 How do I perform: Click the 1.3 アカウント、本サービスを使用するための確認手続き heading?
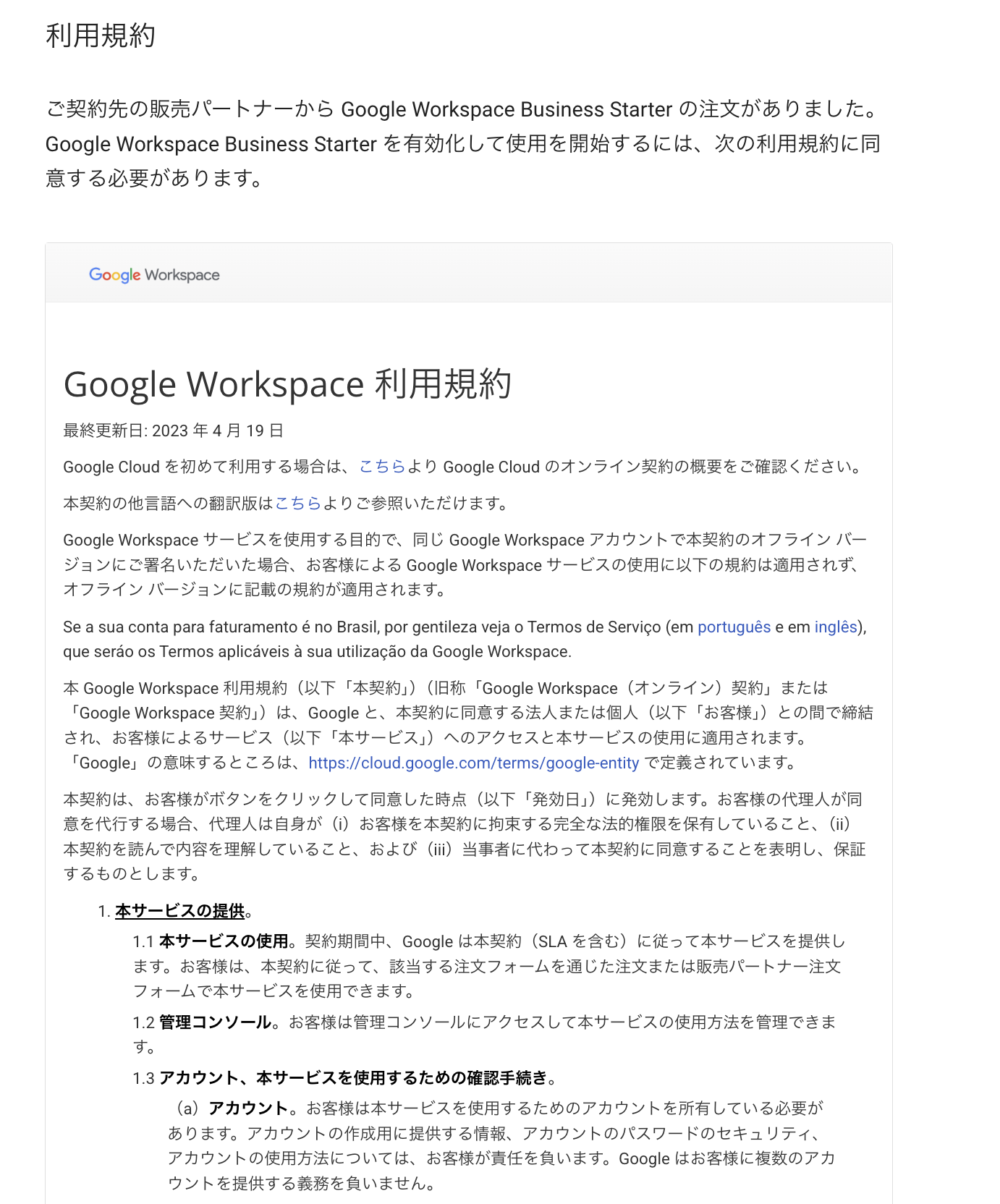click(340, 1078)
